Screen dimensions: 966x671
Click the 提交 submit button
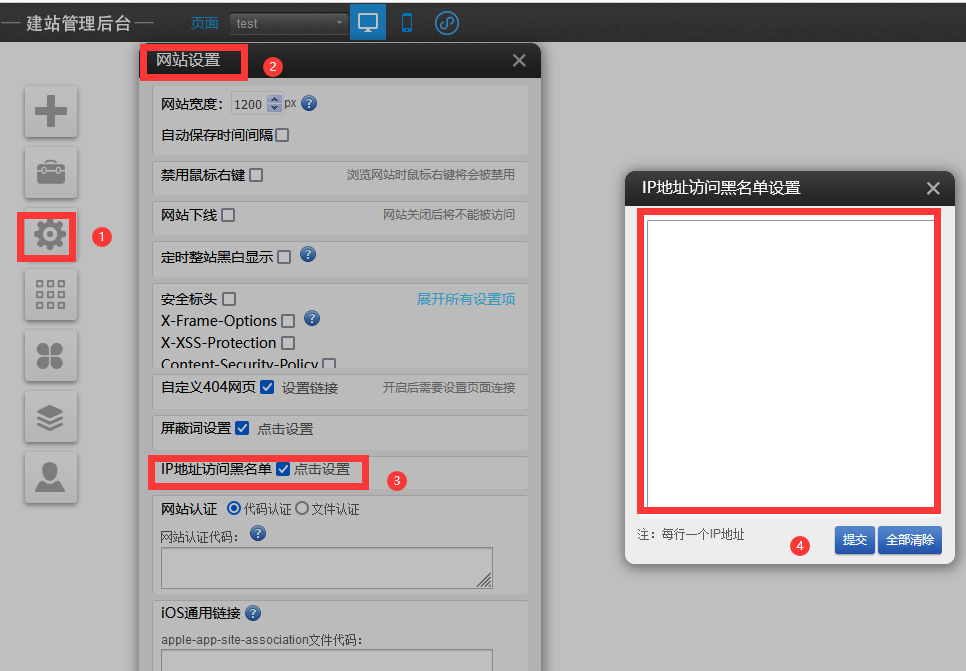854,540
